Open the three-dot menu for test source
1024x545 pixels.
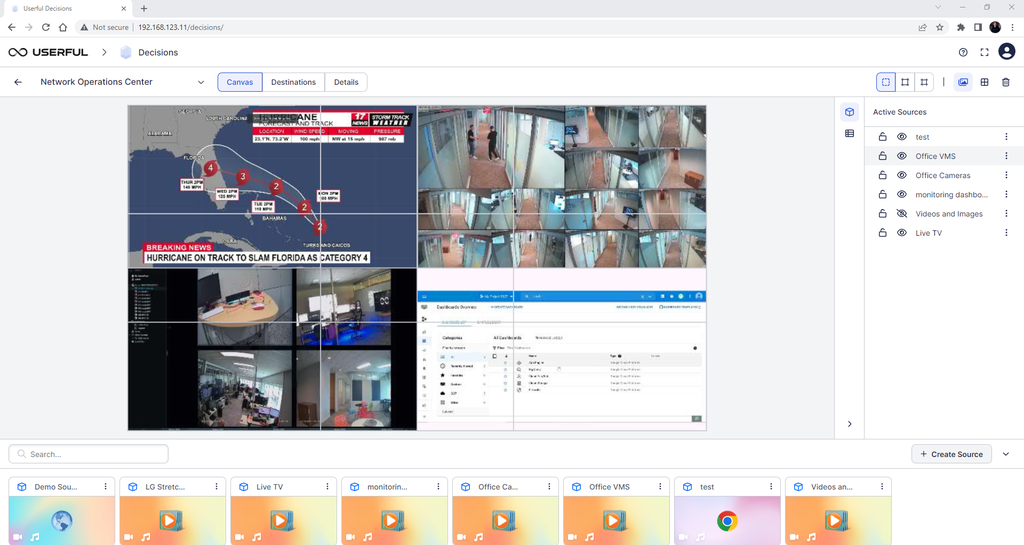pyautogui.click(x=1006, y=137)
